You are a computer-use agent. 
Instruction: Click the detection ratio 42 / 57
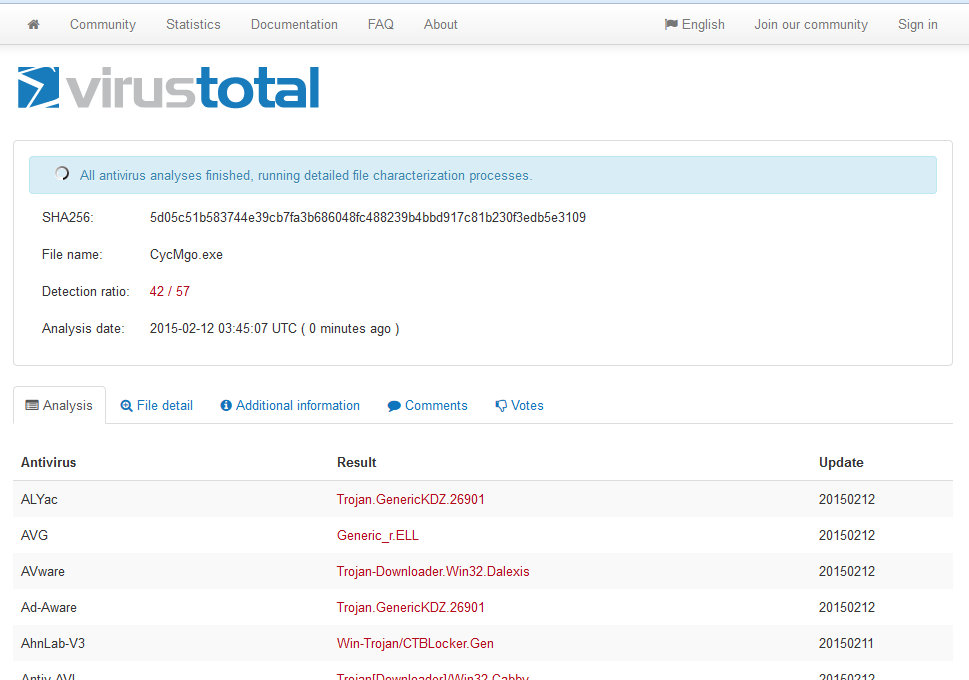[169, 292]
